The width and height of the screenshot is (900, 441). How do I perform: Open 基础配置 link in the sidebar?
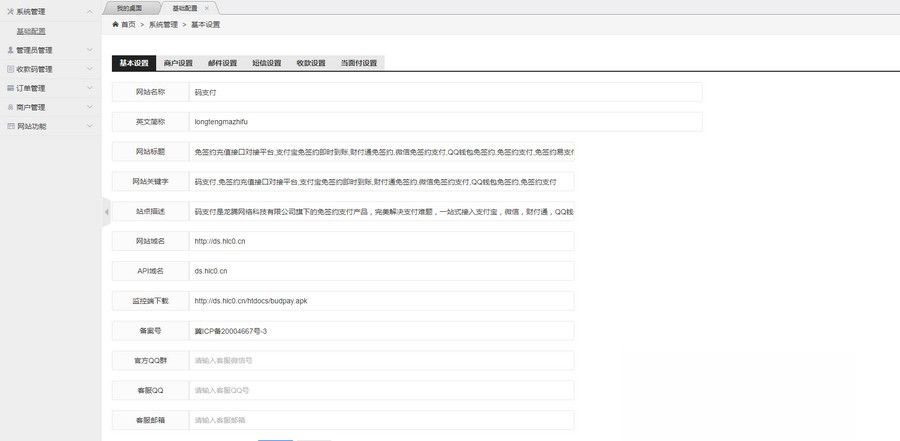point(31,31)
